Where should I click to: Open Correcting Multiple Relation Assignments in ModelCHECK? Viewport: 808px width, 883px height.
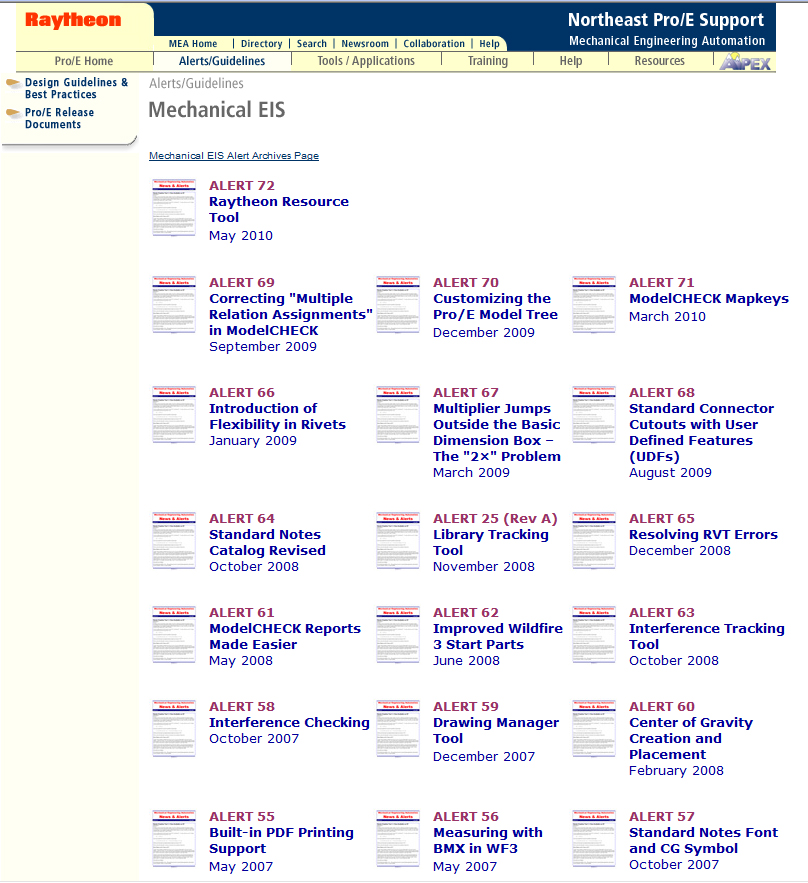point(291,314)
